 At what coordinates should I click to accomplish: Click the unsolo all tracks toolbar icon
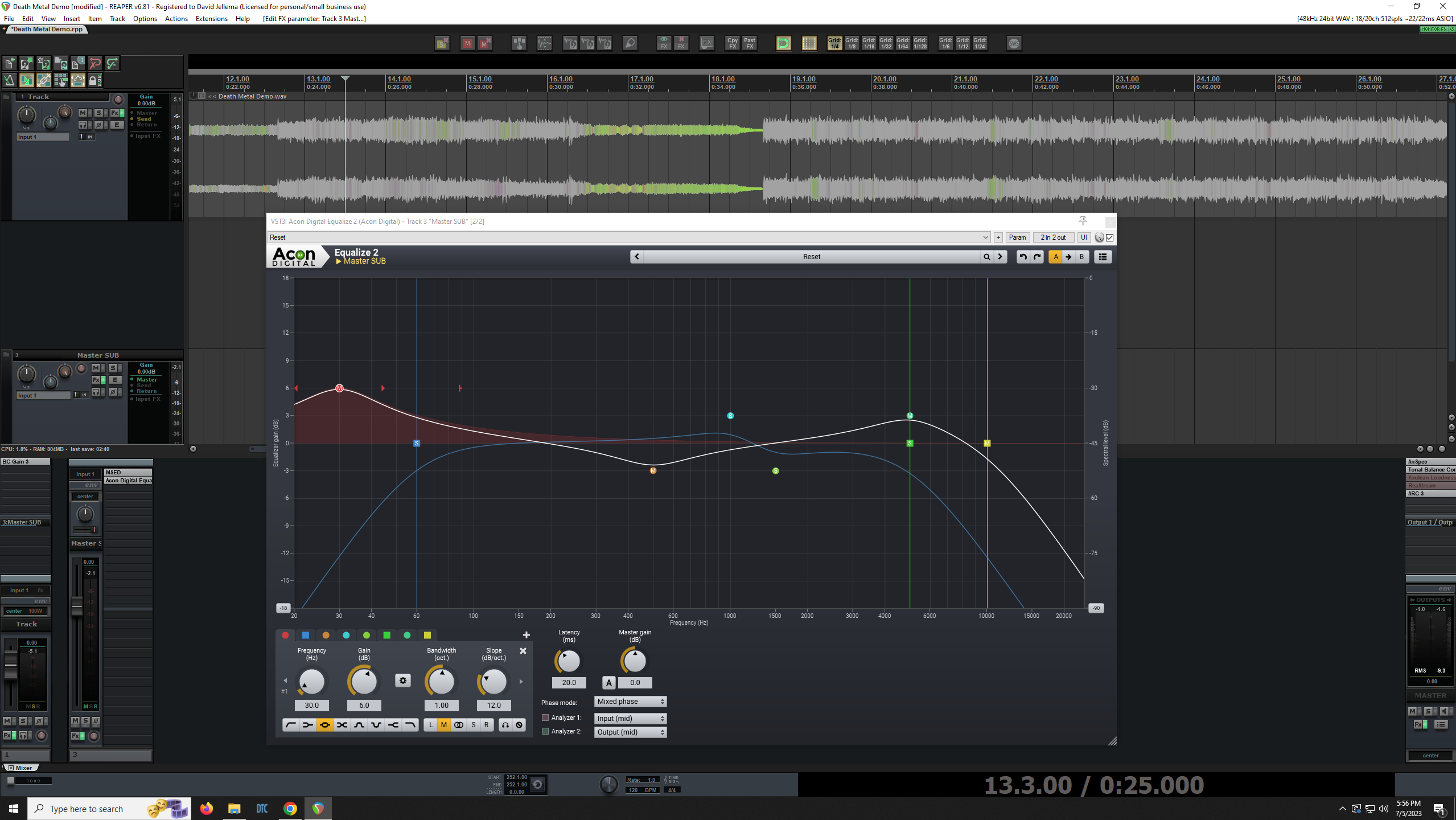(x=442, y=43)
